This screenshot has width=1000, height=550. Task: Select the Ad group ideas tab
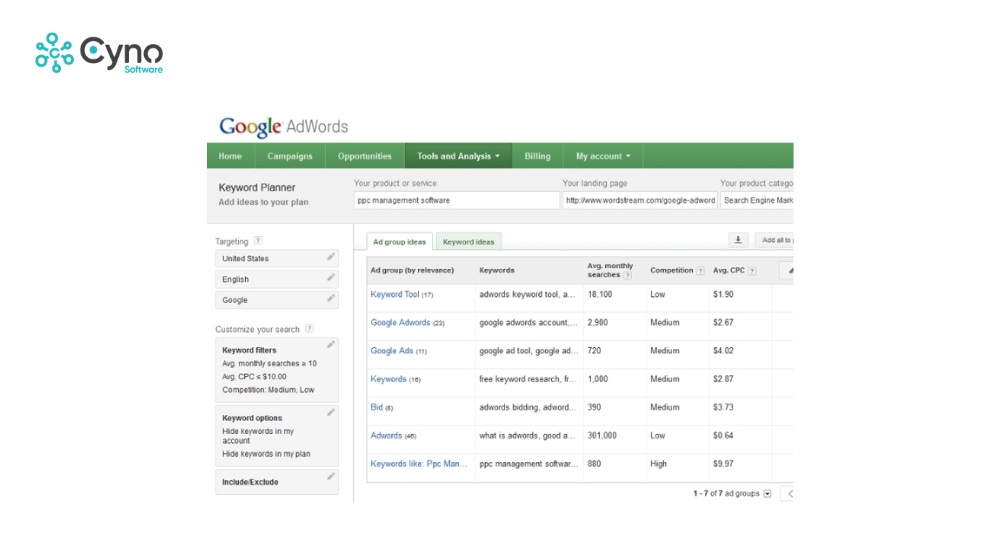[399, 242]
